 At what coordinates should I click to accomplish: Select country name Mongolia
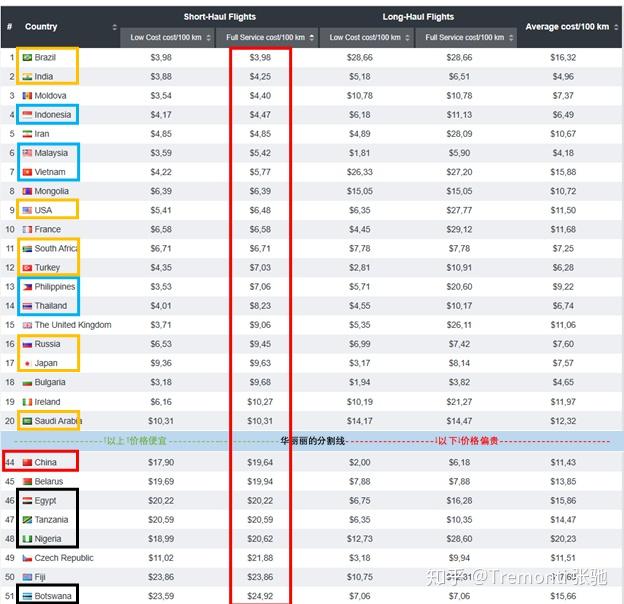[52, 191]
